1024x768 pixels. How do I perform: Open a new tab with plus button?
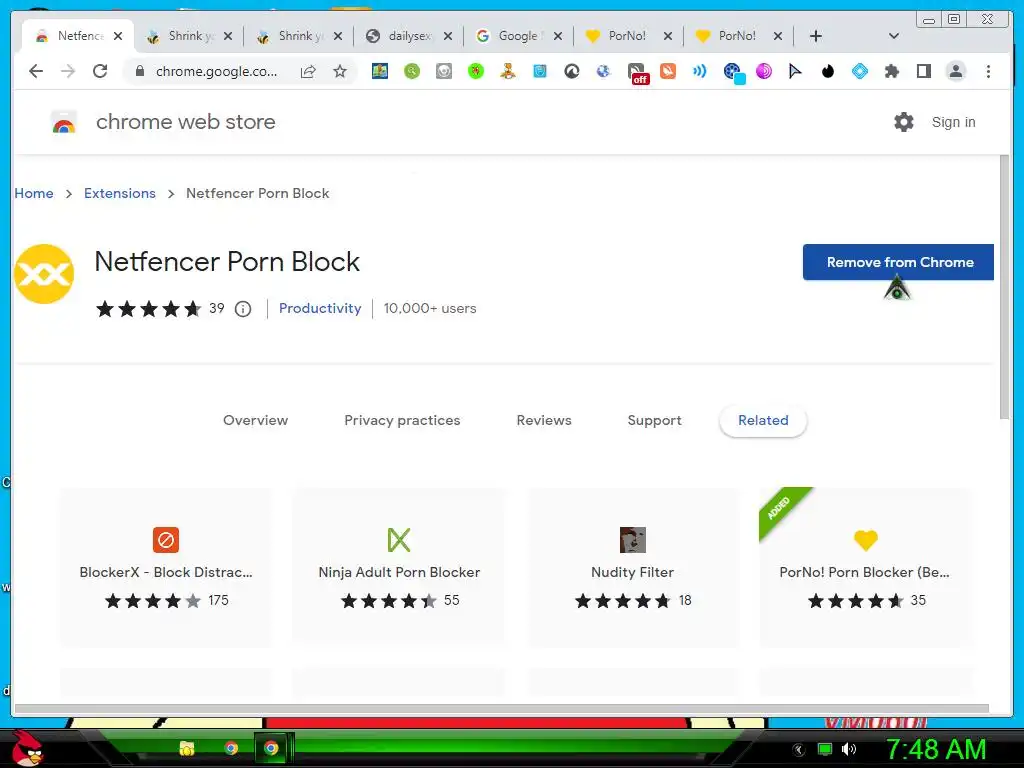tap(816, 36)
